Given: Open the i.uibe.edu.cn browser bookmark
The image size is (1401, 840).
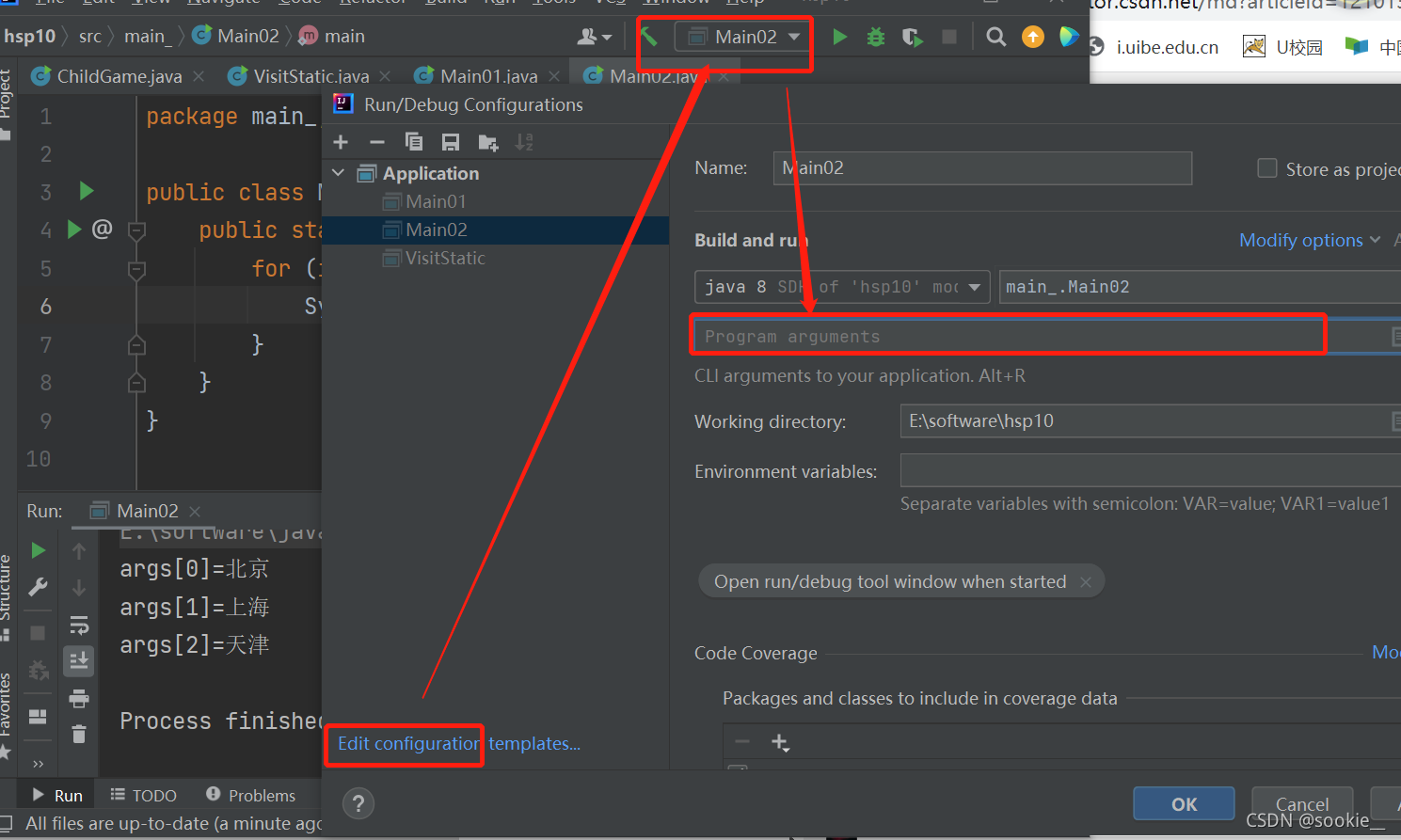Looking at the screenshot, I should [1154, 47].
